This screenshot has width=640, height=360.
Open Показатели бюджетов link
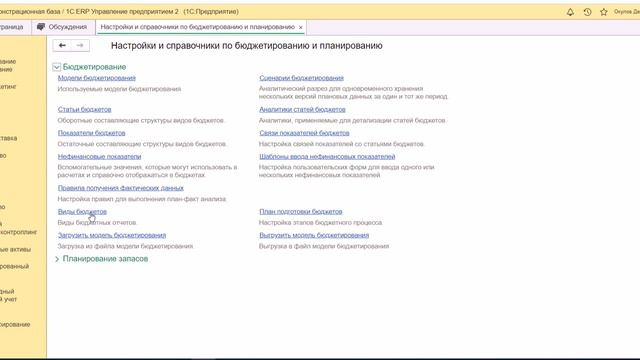point(91,133)
